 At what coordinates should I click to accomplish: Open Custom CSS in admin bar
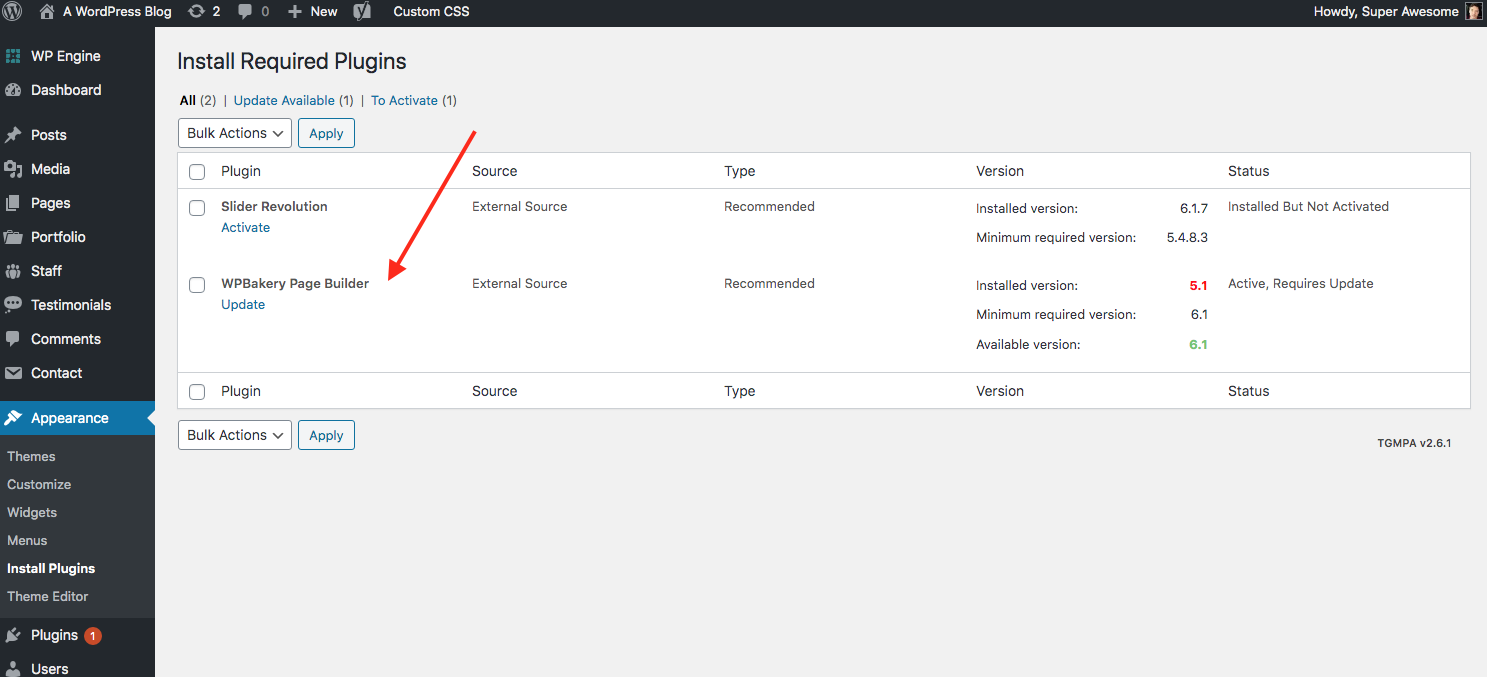(x=431, y=12)
